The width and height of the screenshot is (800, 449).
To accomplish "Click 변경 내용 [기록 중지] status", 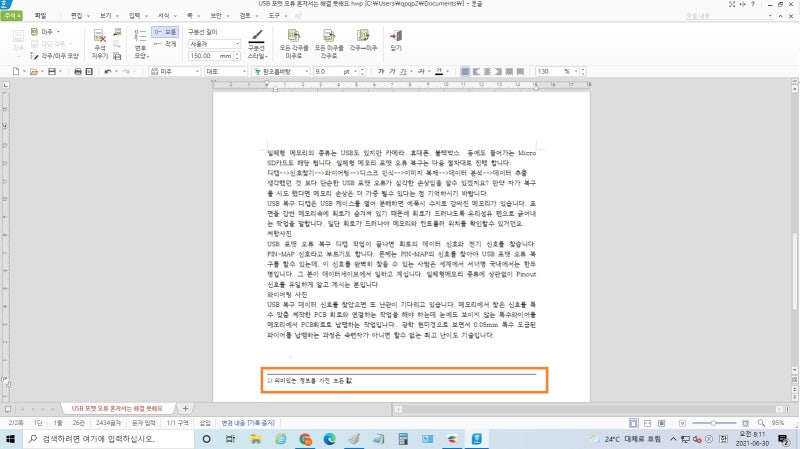I will click(248, 423).
